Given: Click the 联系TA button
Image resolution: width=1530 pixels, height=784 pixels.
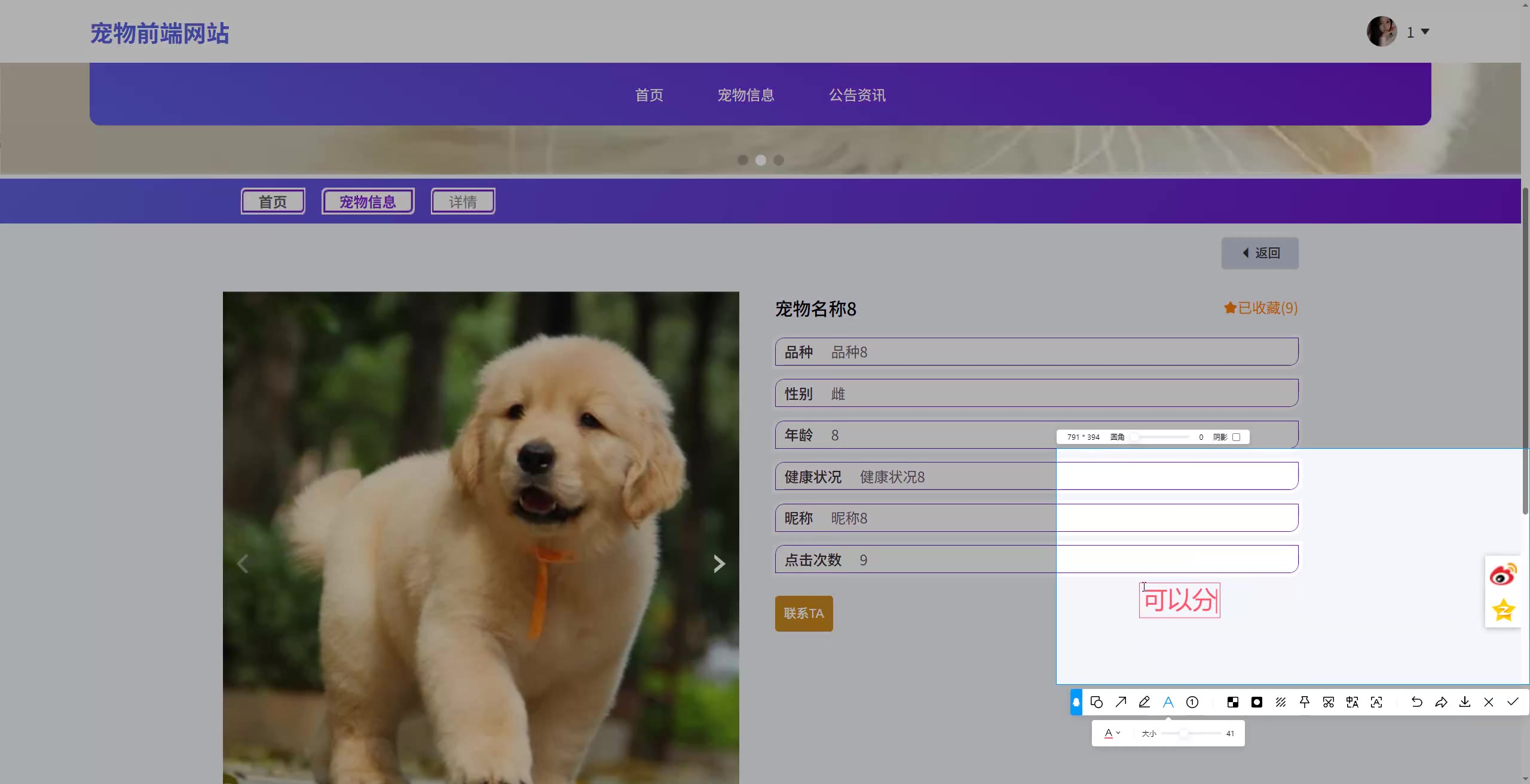Looking at the screenshot, I should (x=803, y=613).
